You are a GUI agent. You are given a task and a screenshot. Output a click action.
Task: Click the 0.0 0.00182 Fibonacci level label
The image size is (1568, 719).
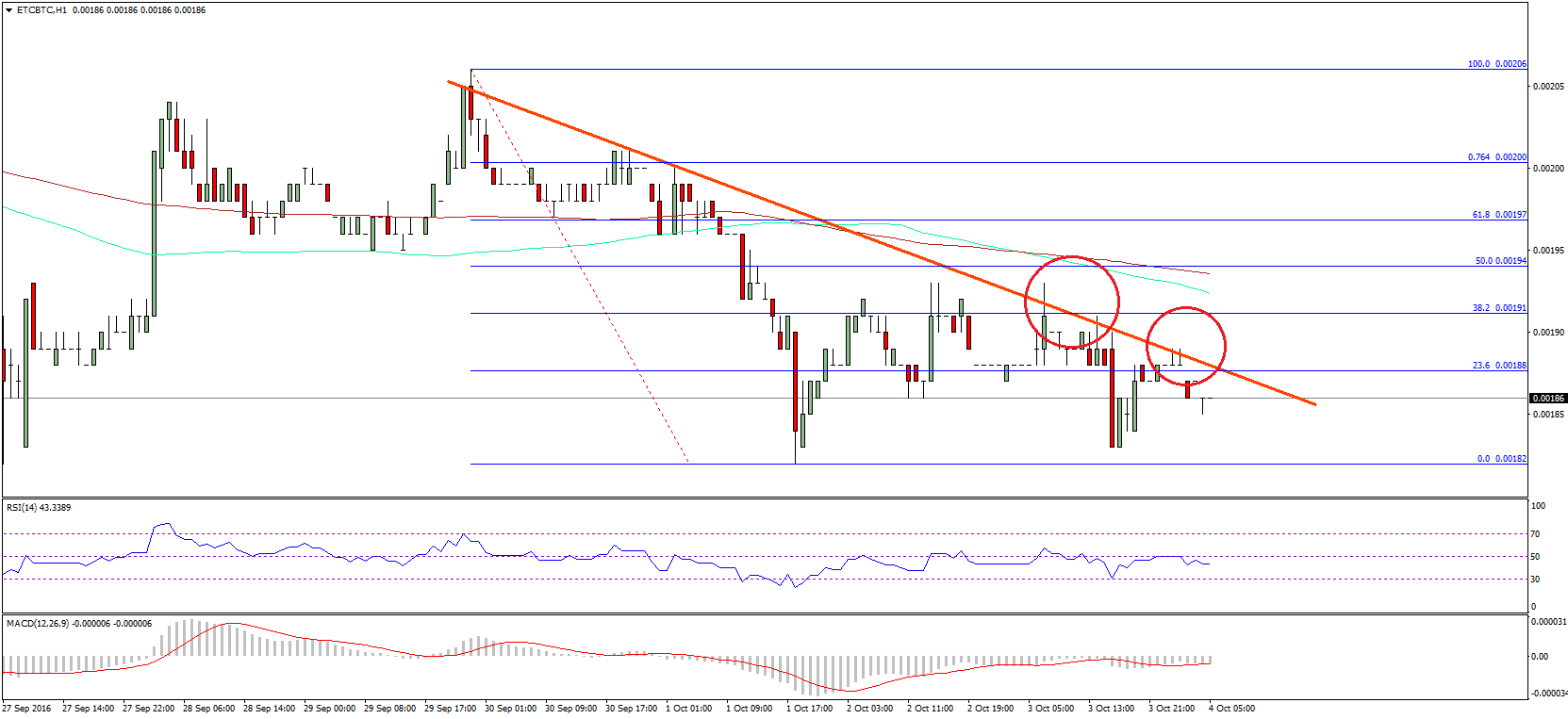pyautogui.click(x=1502, y=459)
